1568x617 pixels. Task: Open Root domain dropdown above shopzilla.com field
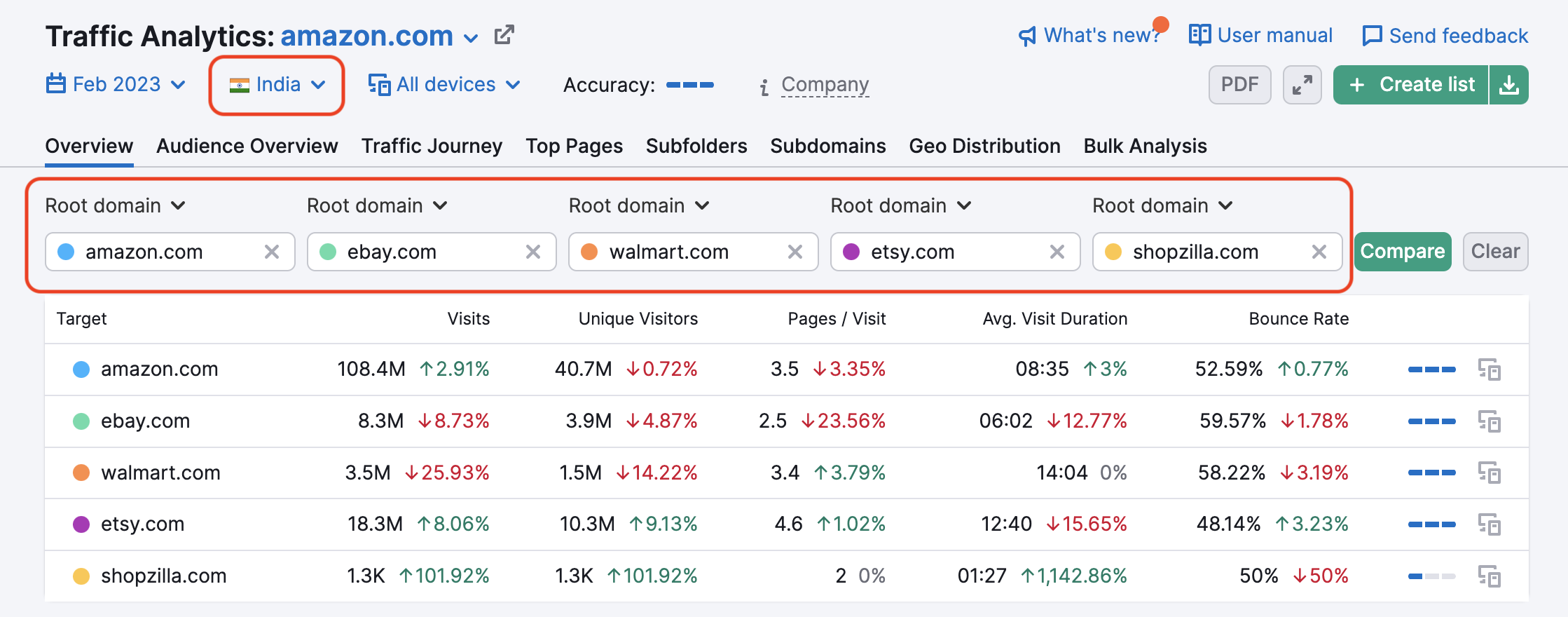tap(1163, 205)
